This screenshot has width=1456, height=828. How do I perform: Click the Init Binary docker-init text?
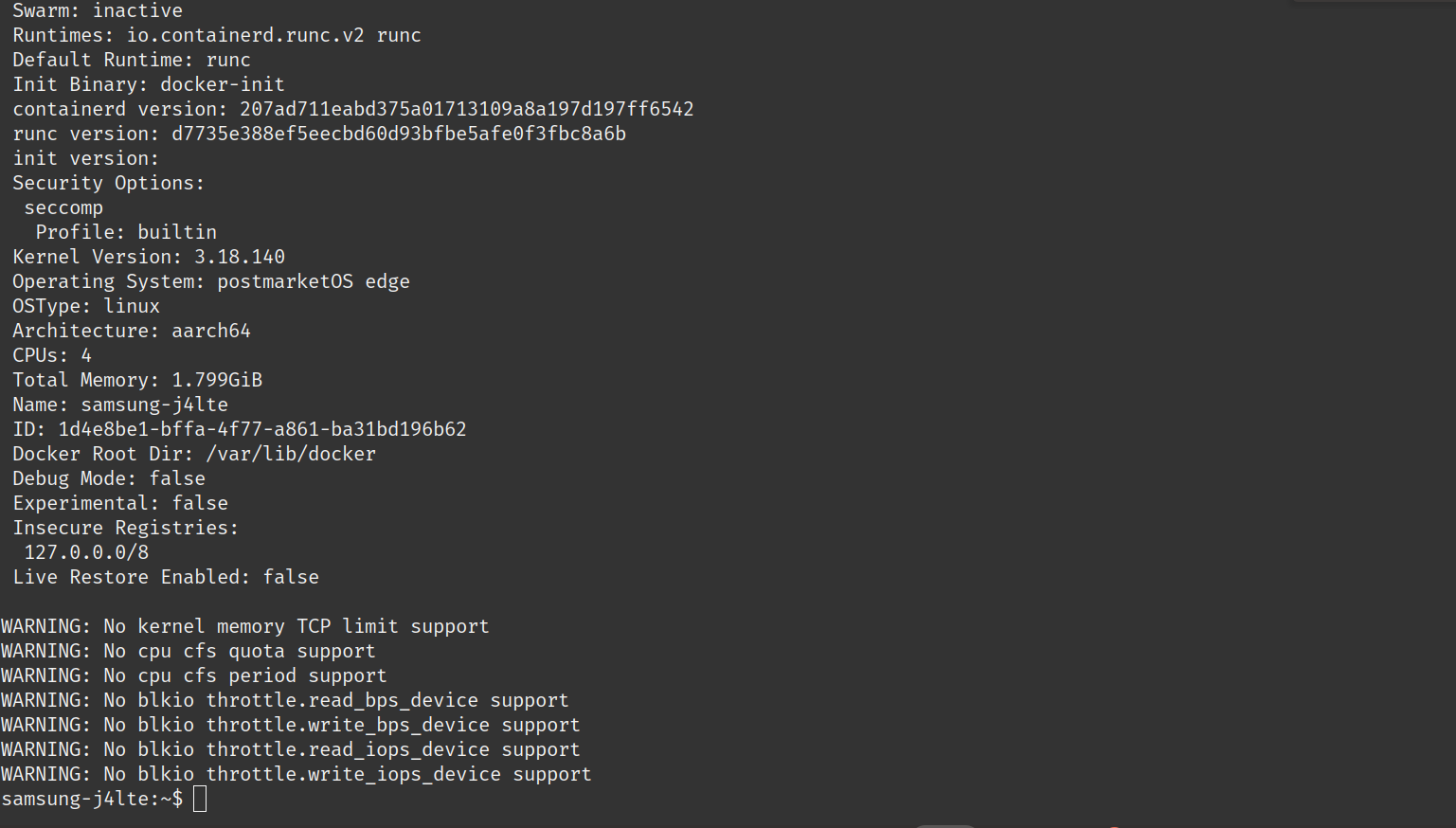coord(149,84)
